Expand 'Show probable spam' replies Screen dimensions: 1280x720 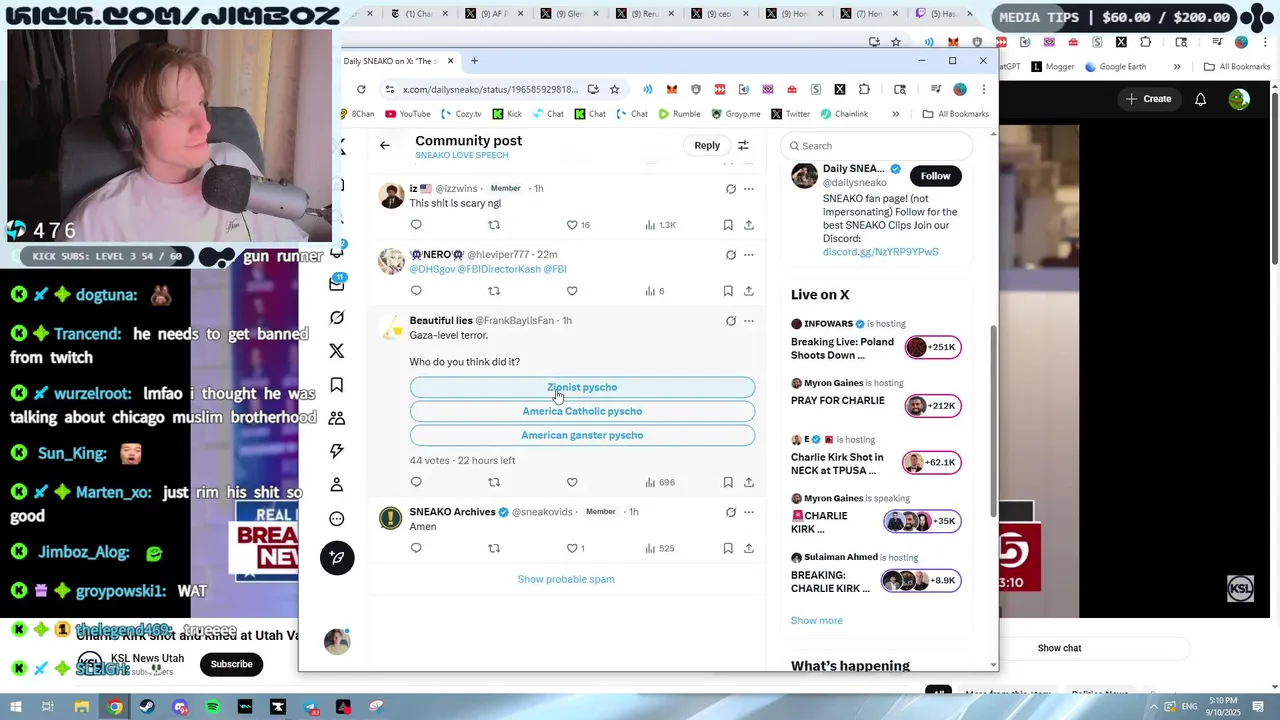click(x=566, y=579)
